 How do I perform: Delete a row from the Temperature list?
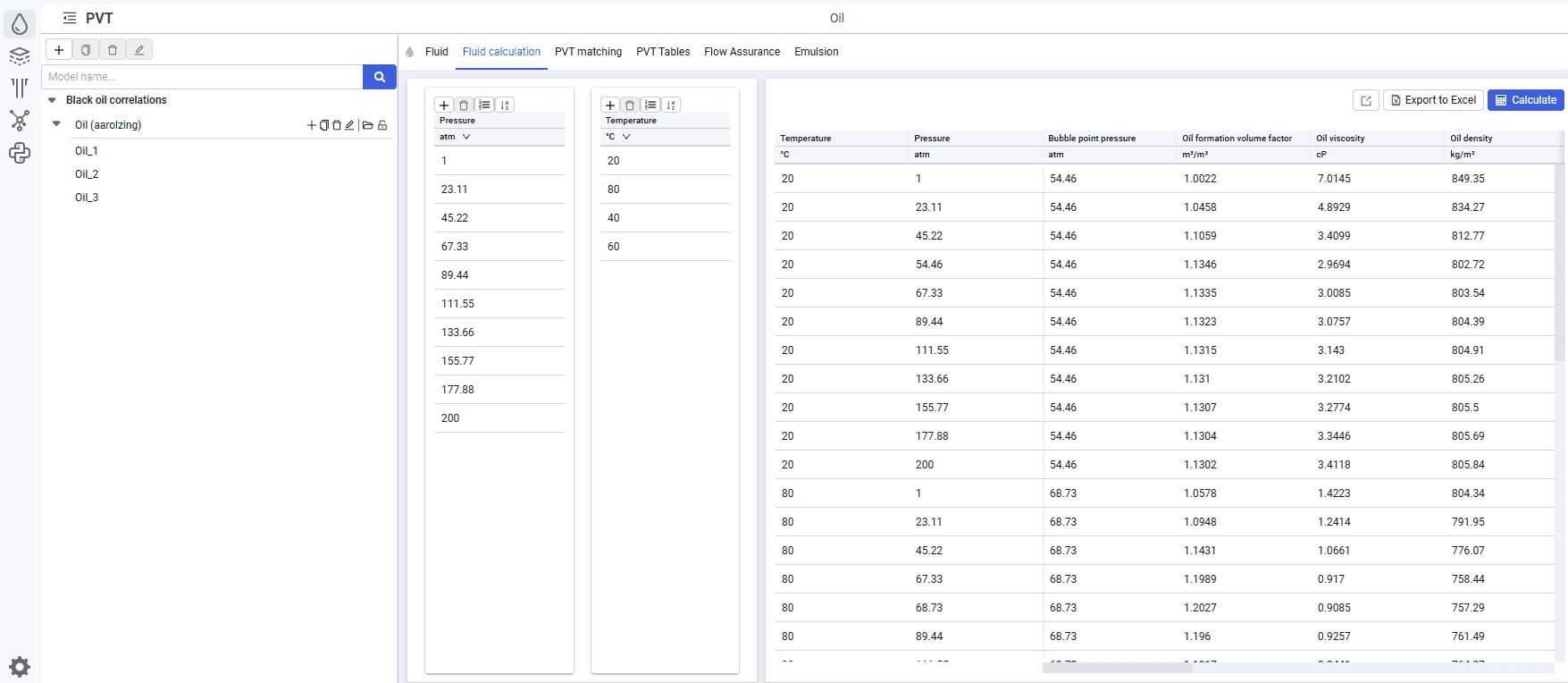630,105
